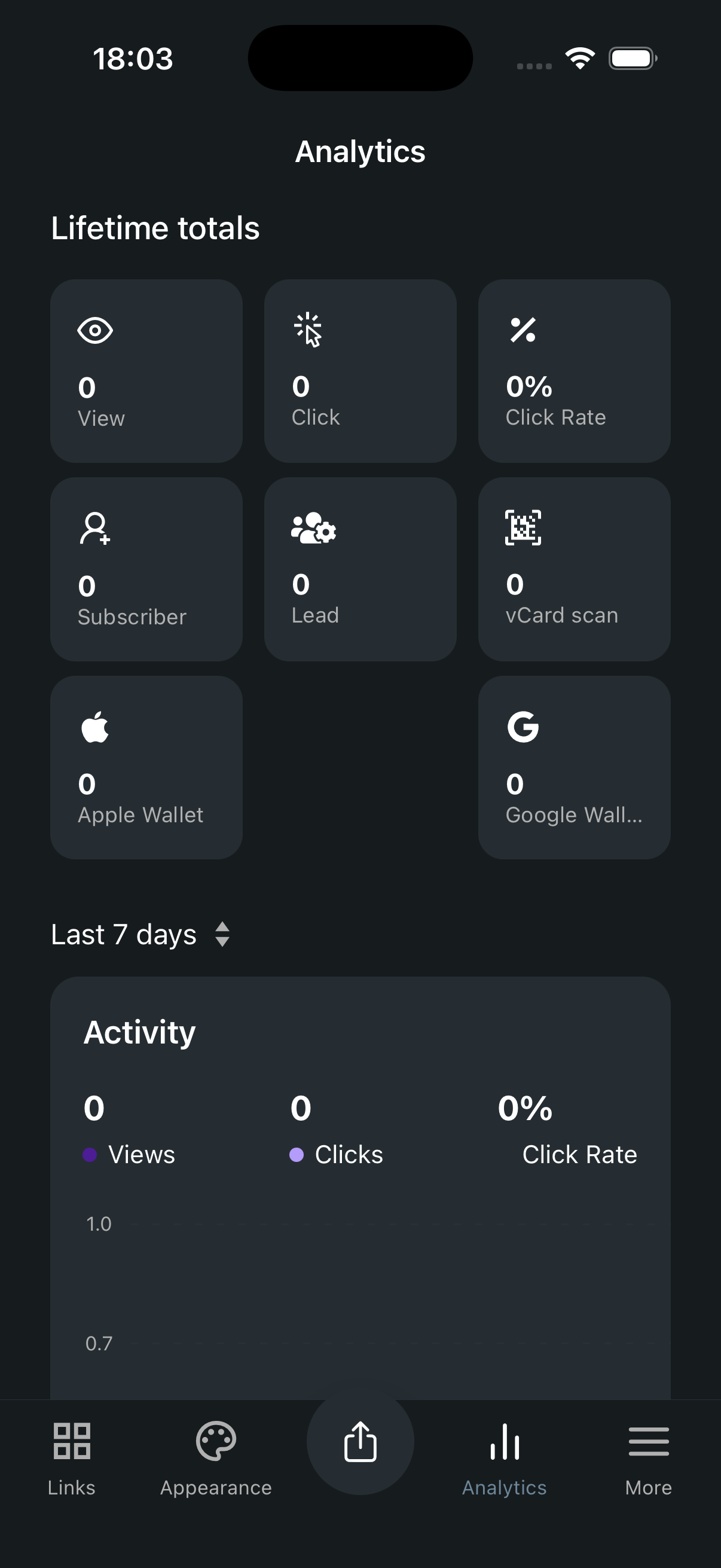This screenshot has height=1568, width=721.
Task: Tap the Apple logo icon
Action: [x=95, y=727]
